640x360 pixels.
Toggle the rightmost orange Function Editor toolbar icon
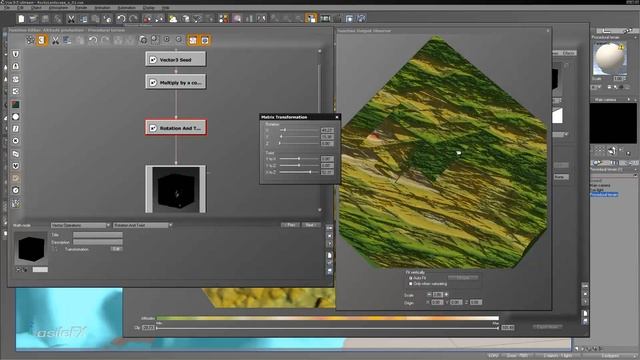(205, 40)
